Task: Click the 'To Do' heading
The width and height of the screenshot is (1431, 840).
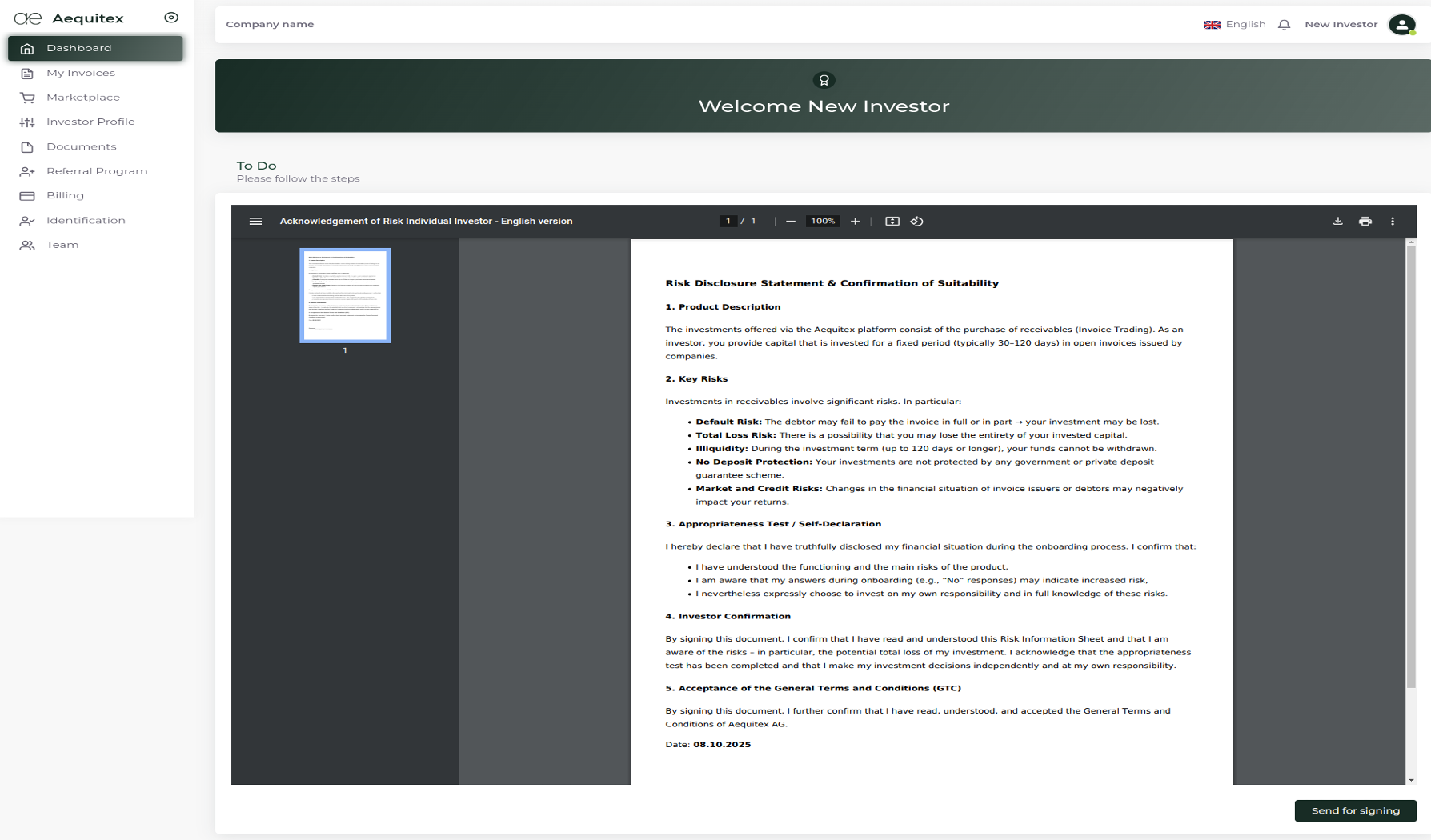Action: (x=256, y=166)
